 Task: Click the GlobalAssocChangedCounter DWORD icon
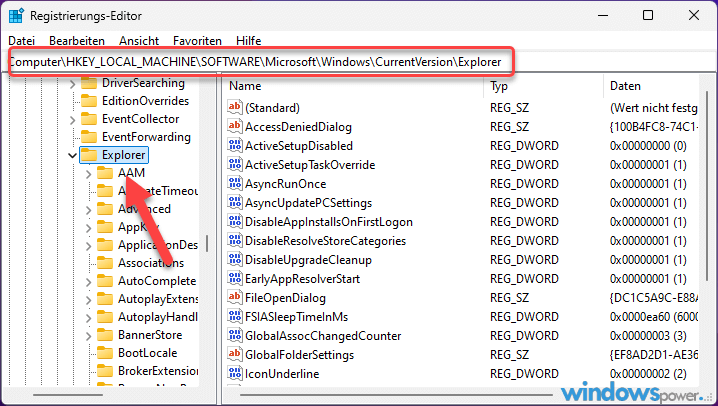pos(234,336)
